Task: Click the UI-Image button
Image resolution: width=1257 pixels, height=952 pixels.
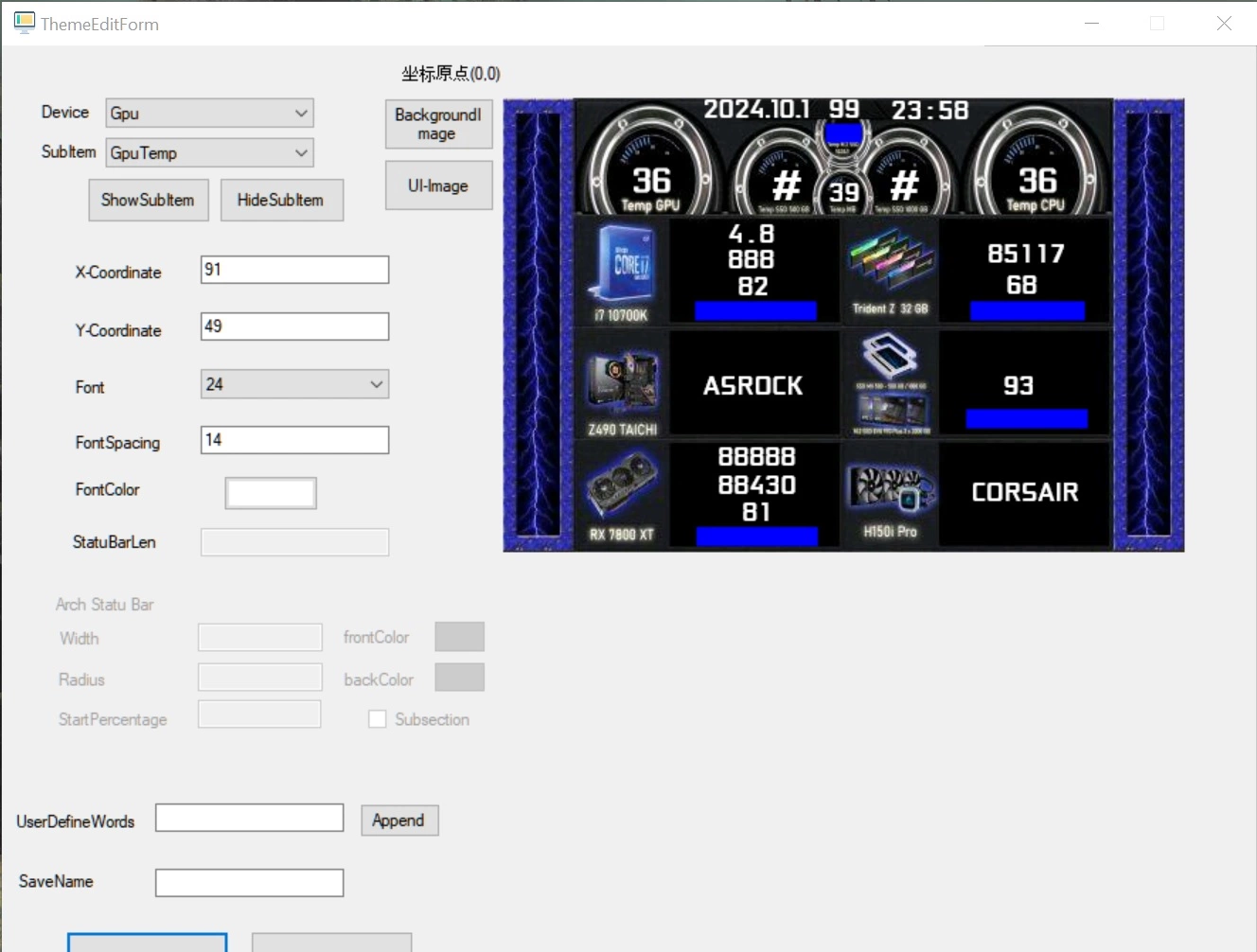Action: 438,185
